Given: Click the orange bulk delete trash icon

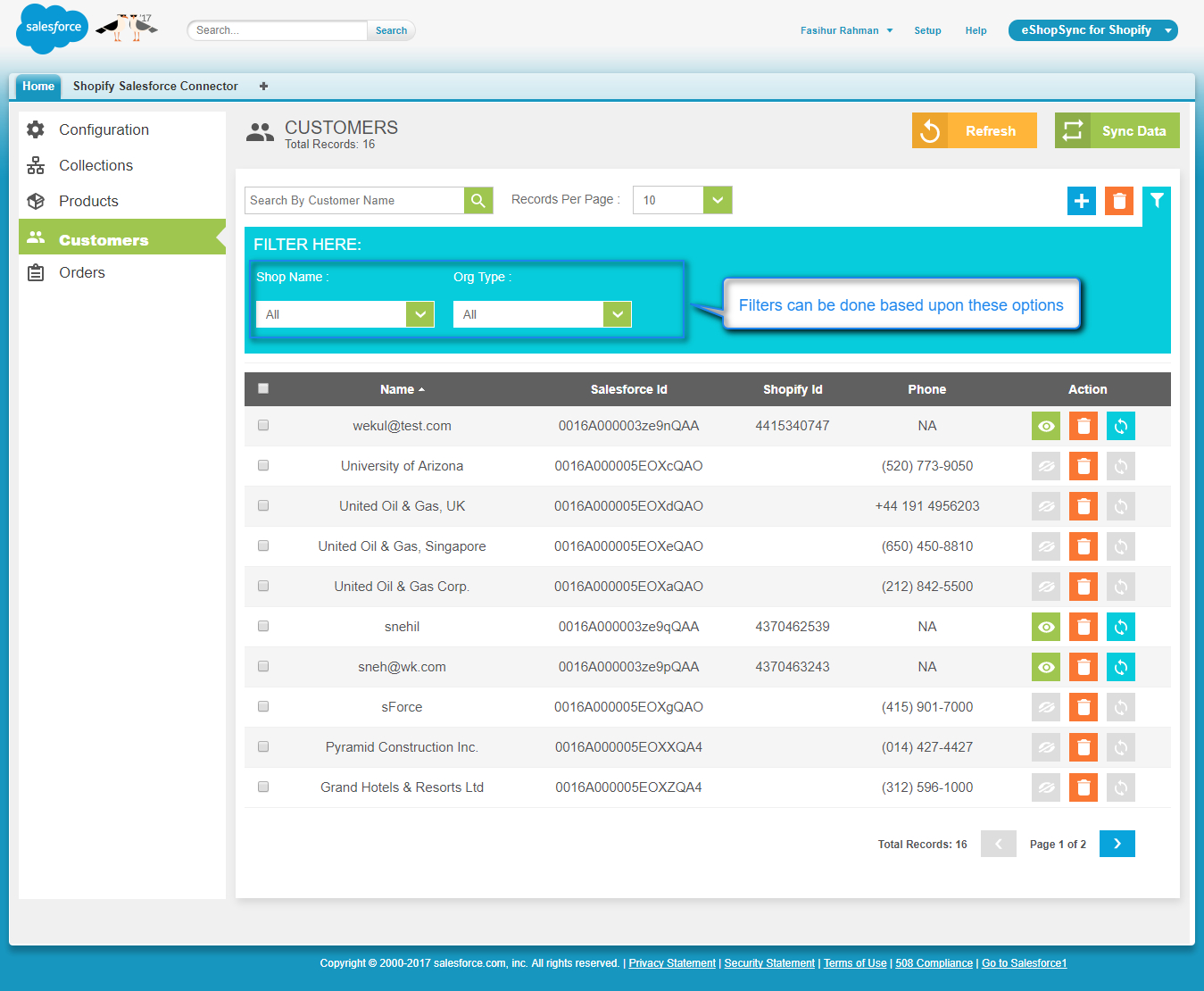Looking at the screenshot, I should (x=1119, y=201).
